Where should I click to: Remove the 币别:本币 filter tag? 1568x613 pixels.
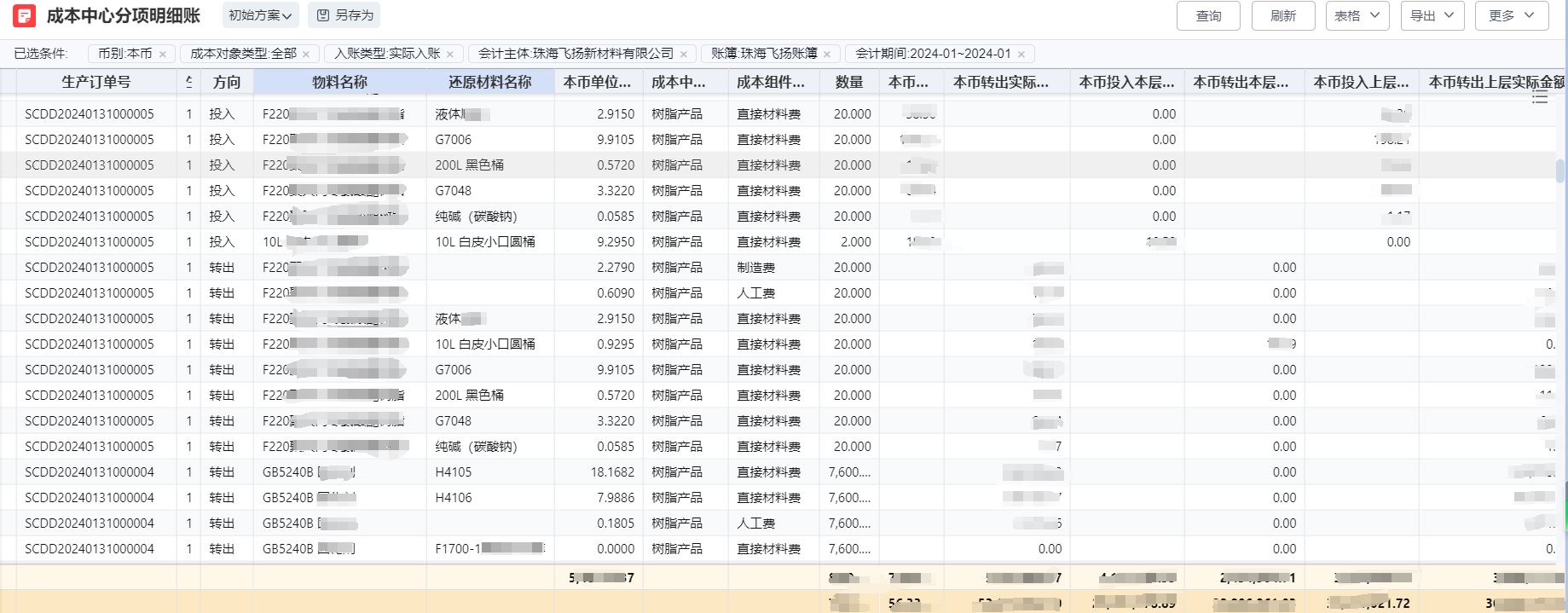click(x=163, y=54)
